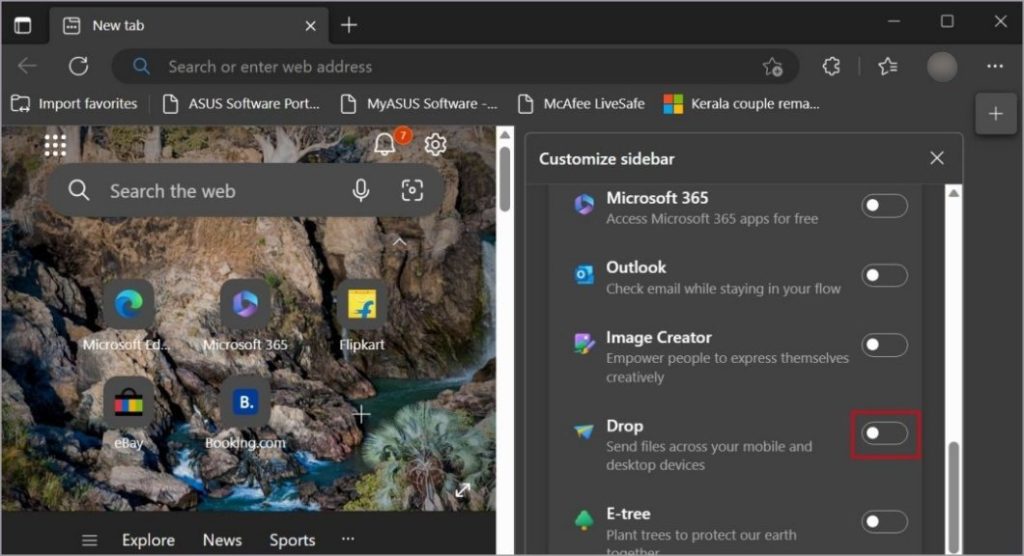Image resolution: width=1024 pixels, height=556 pixels.
Task: Click the new tab page scrollbar thumb
Action: tap(504, 178)
